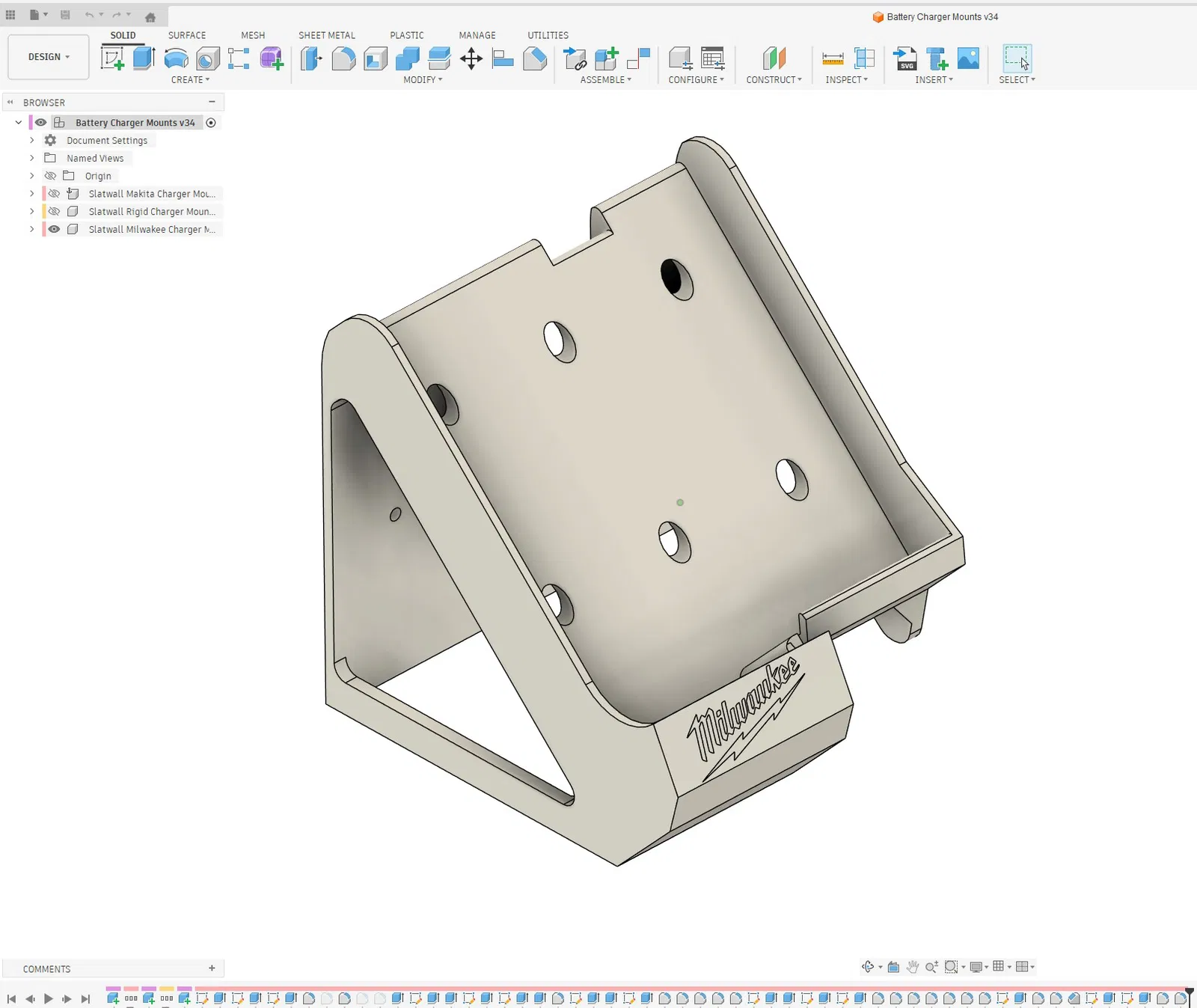Open the Align tool

[x=503, y=58]
